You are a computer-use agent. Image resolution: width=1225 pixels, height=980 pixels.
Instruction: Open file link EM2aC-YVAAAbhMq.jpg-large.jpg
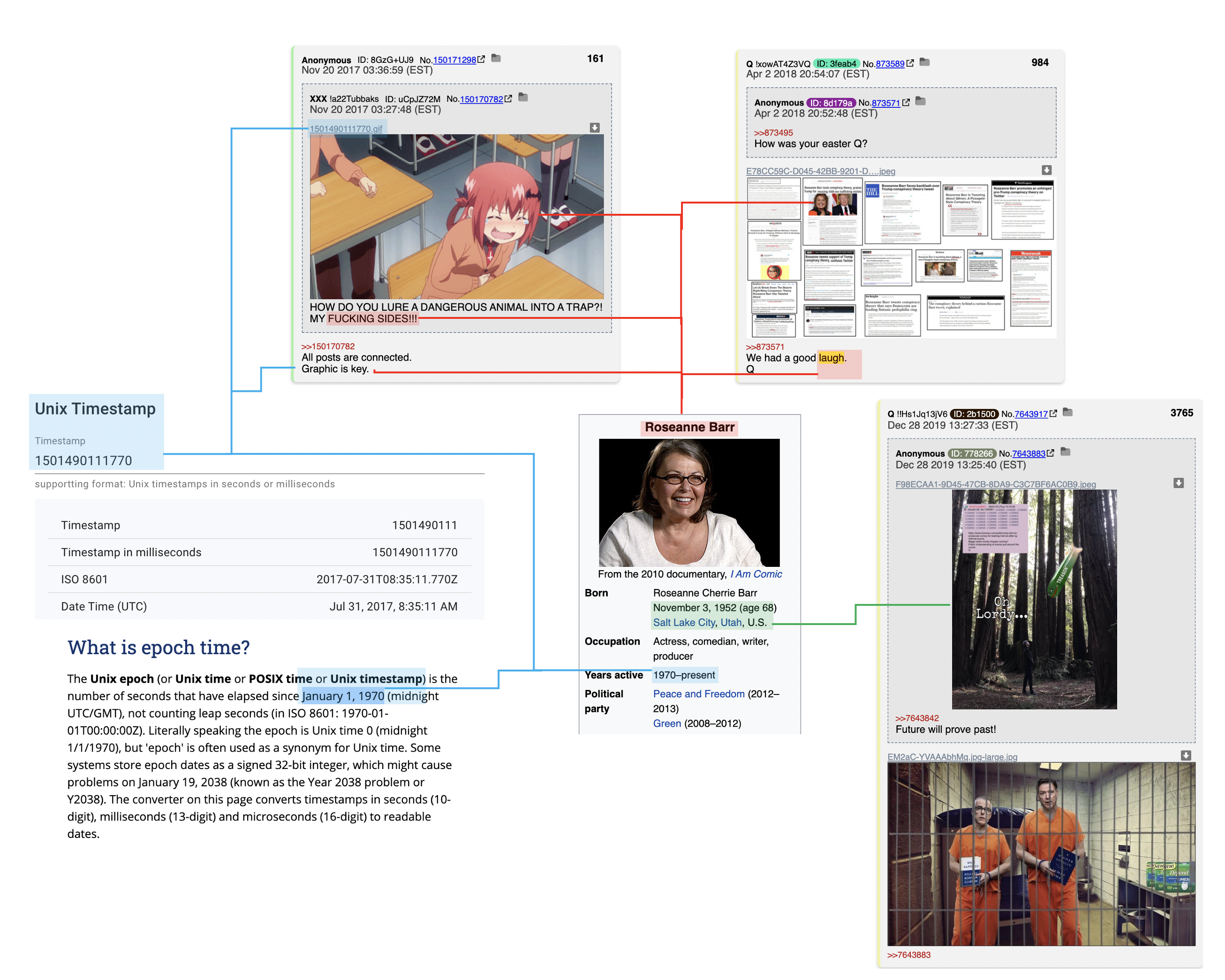(952, 757)
